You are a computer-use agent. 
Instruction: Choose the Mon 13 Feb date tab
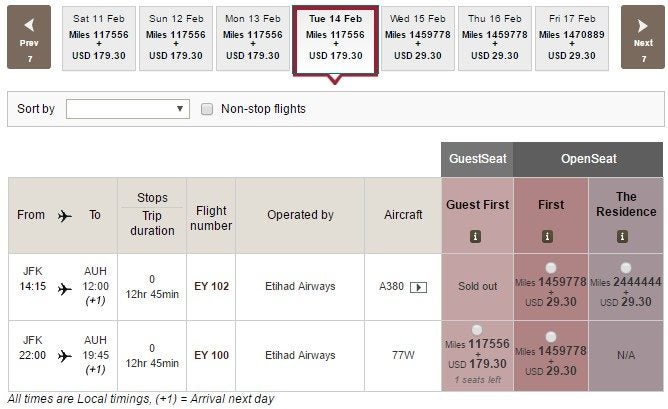[x=253, y=38]
